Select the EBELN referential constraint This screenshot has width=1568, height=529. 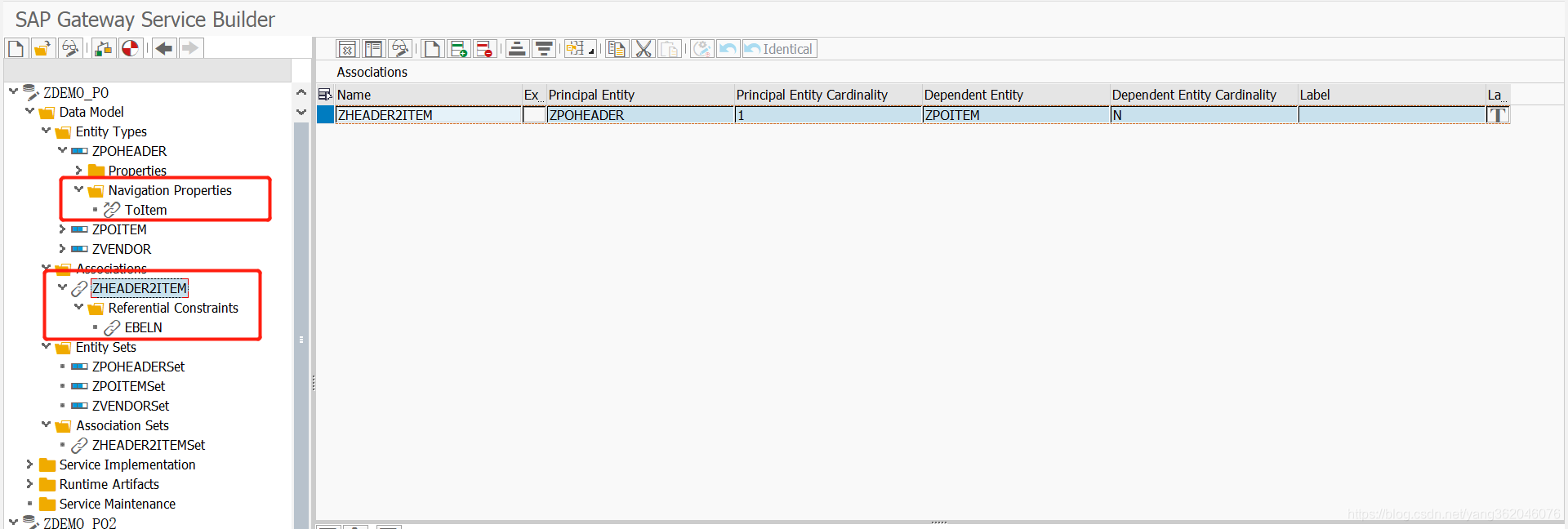pyautogui.click(x=143, y=327)
